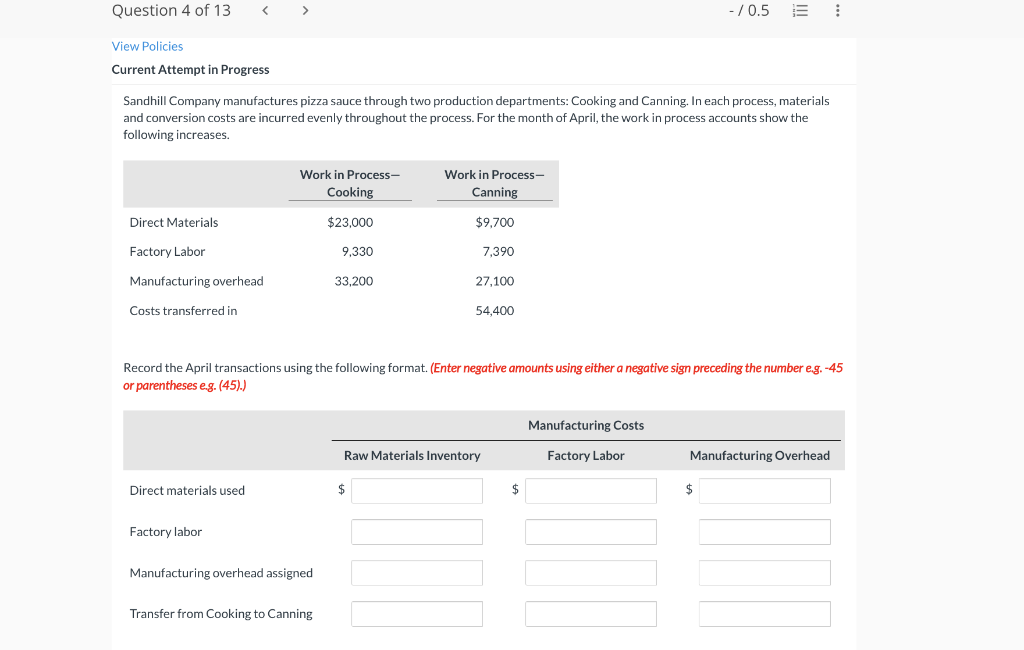
Task: Click the score indicator showing - / 0.5
Action: click(x=749, y=10)
